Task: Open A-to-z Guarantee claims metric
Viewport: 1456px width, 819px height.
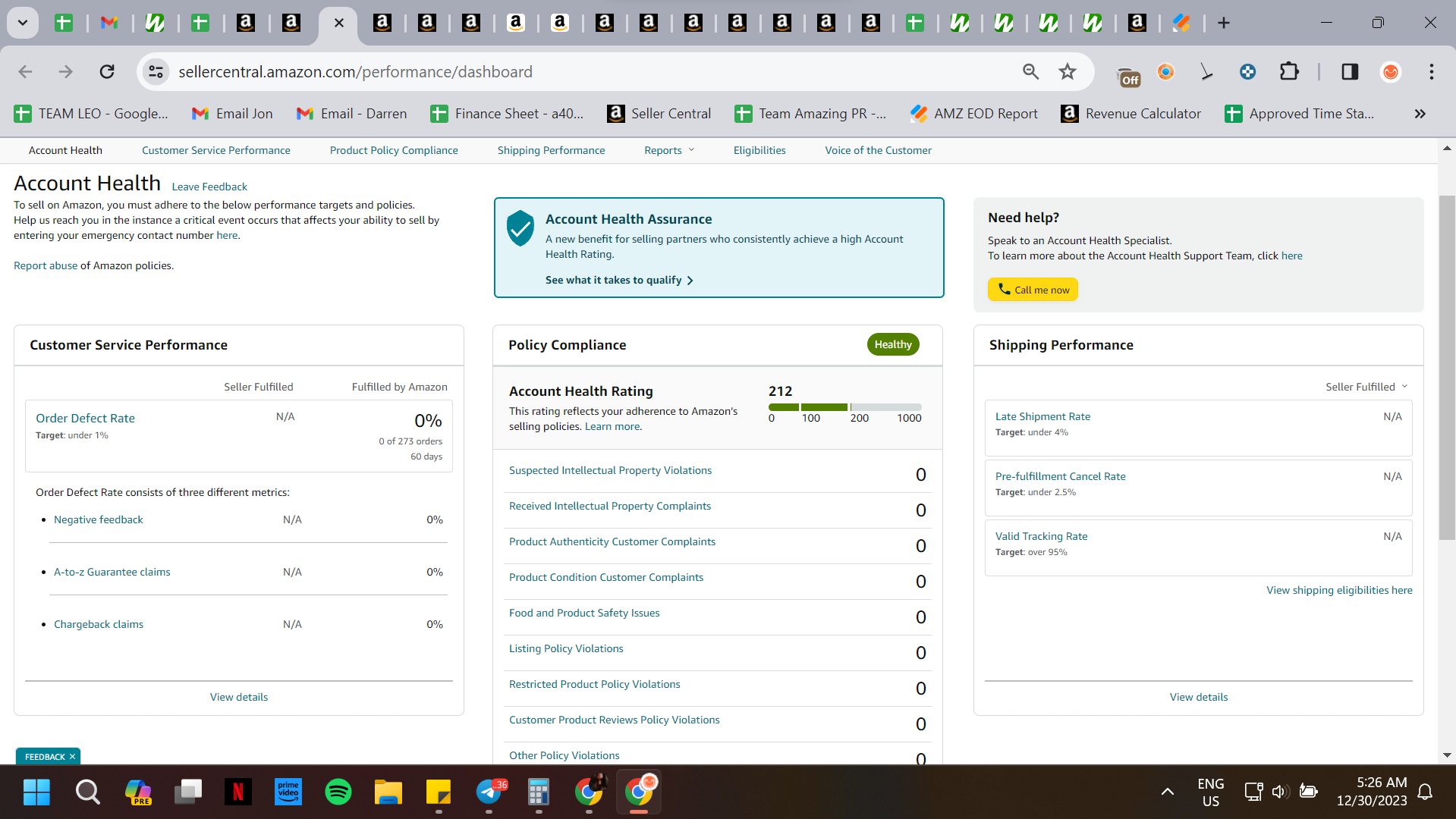Action: click(112, 572)
